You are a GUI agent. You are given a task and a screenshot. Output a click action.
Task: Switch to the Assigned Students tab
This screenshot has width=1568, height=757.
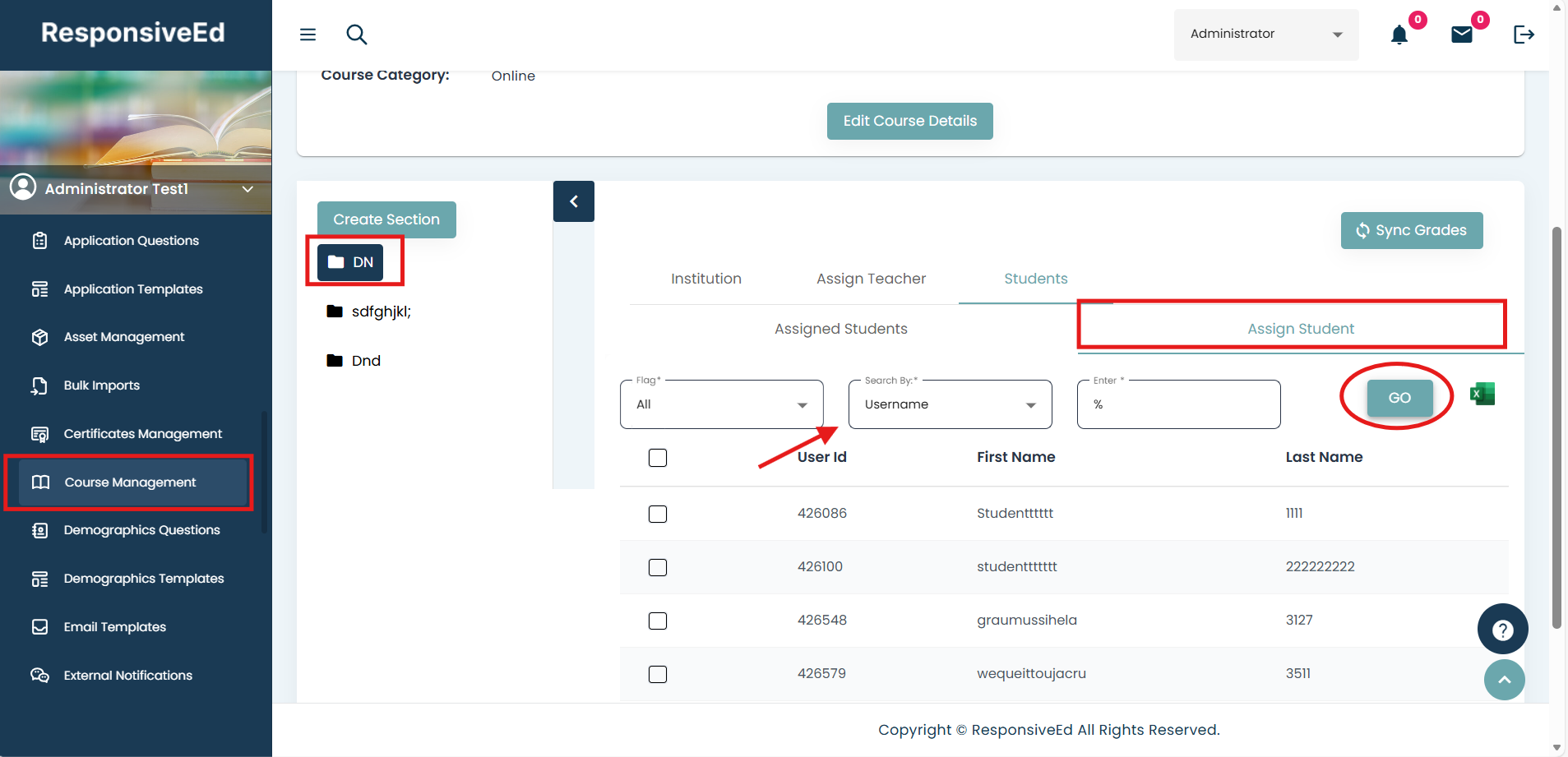(x=840, y=329)
